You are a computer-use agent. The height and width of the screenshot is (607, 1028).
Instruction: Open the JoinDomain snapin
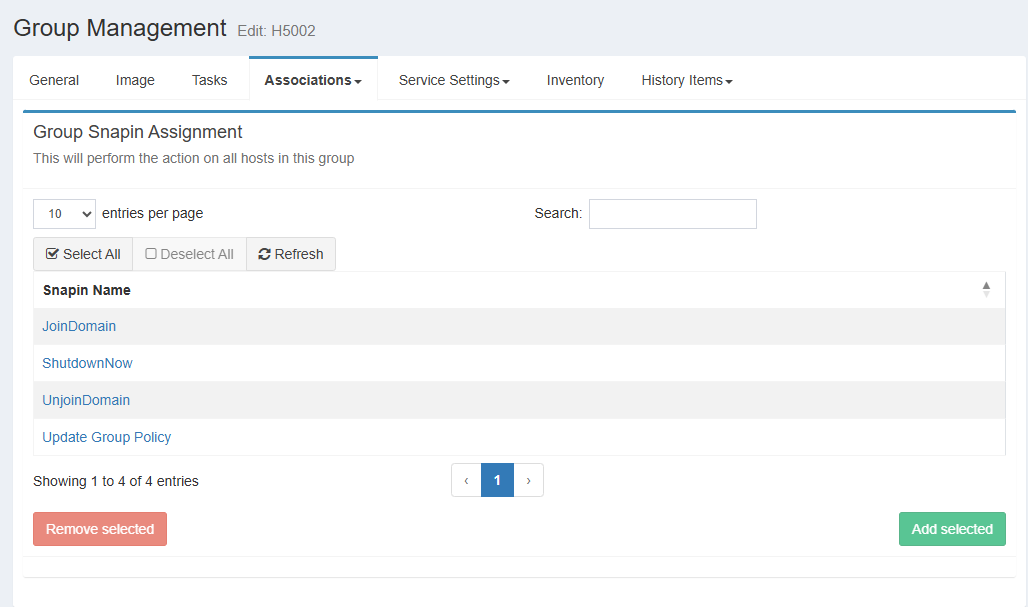click(79, 326)
